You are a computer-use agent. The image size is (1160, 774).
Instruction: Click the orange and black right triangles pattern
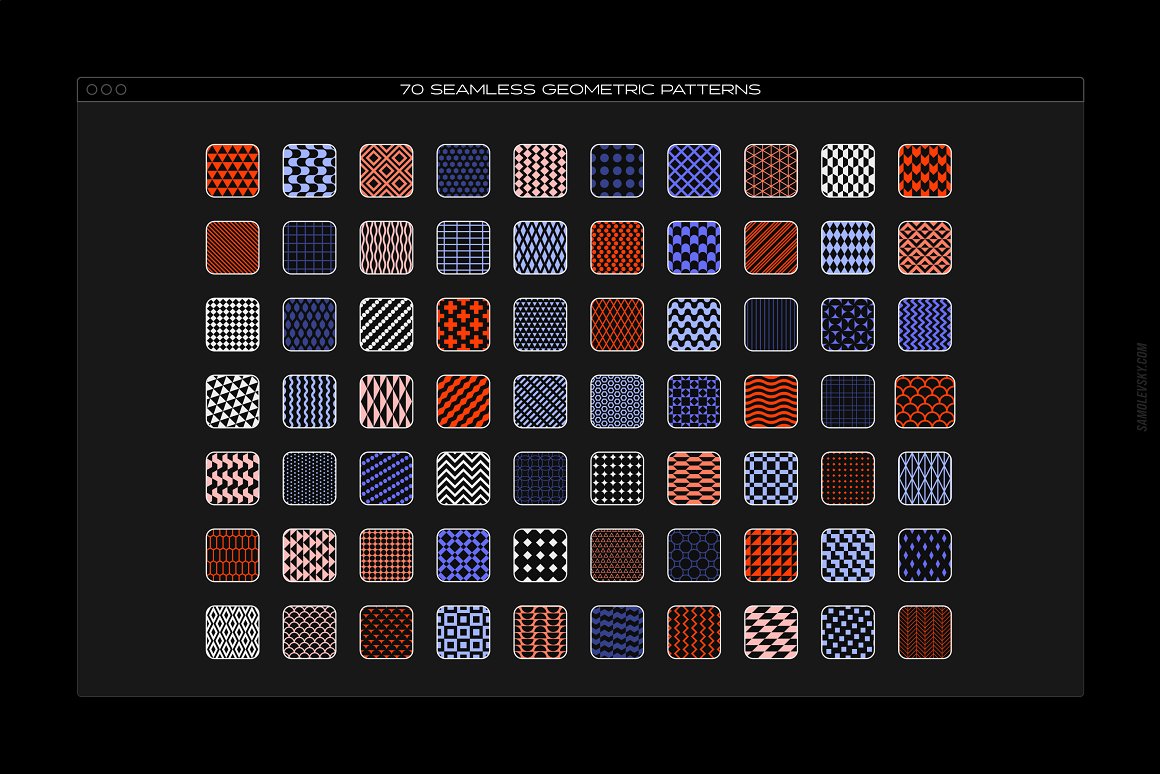771,556
